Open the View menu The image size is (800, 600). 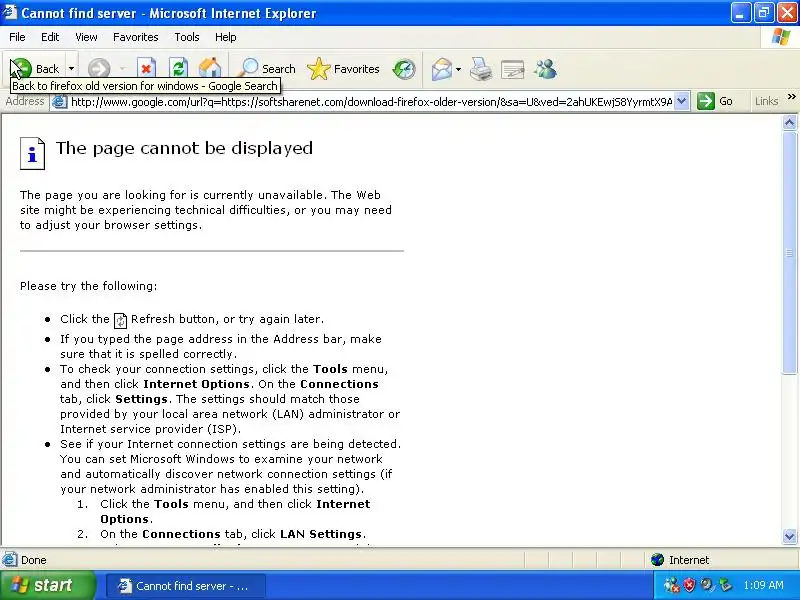[x=86, y=37]
